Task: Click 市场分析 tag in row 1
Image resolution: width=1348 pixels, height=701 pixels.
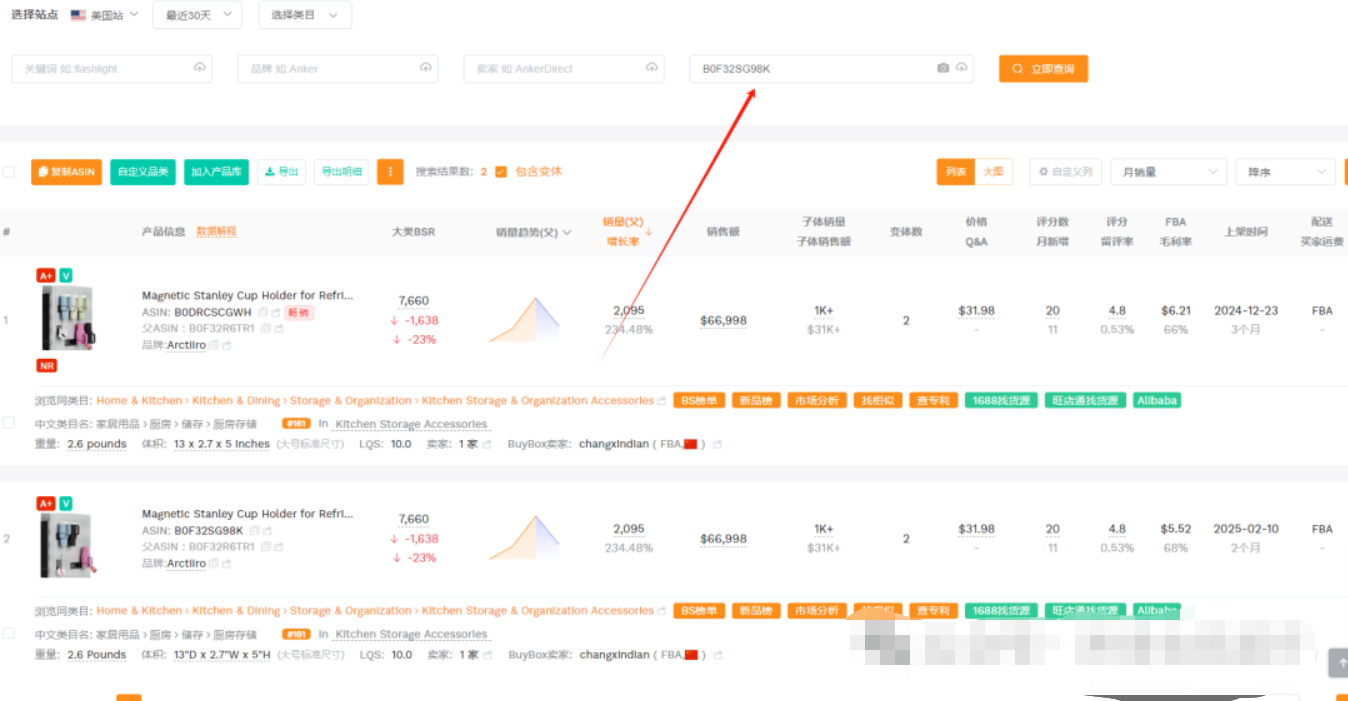Action: [x=817, y=400]
